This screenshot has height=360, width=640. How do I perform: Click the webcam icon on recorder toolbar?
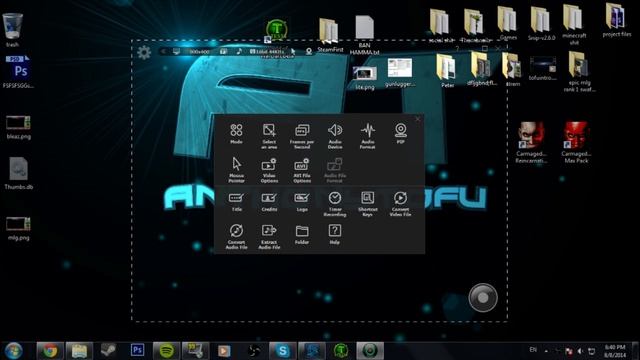click(x=309, y=51)
